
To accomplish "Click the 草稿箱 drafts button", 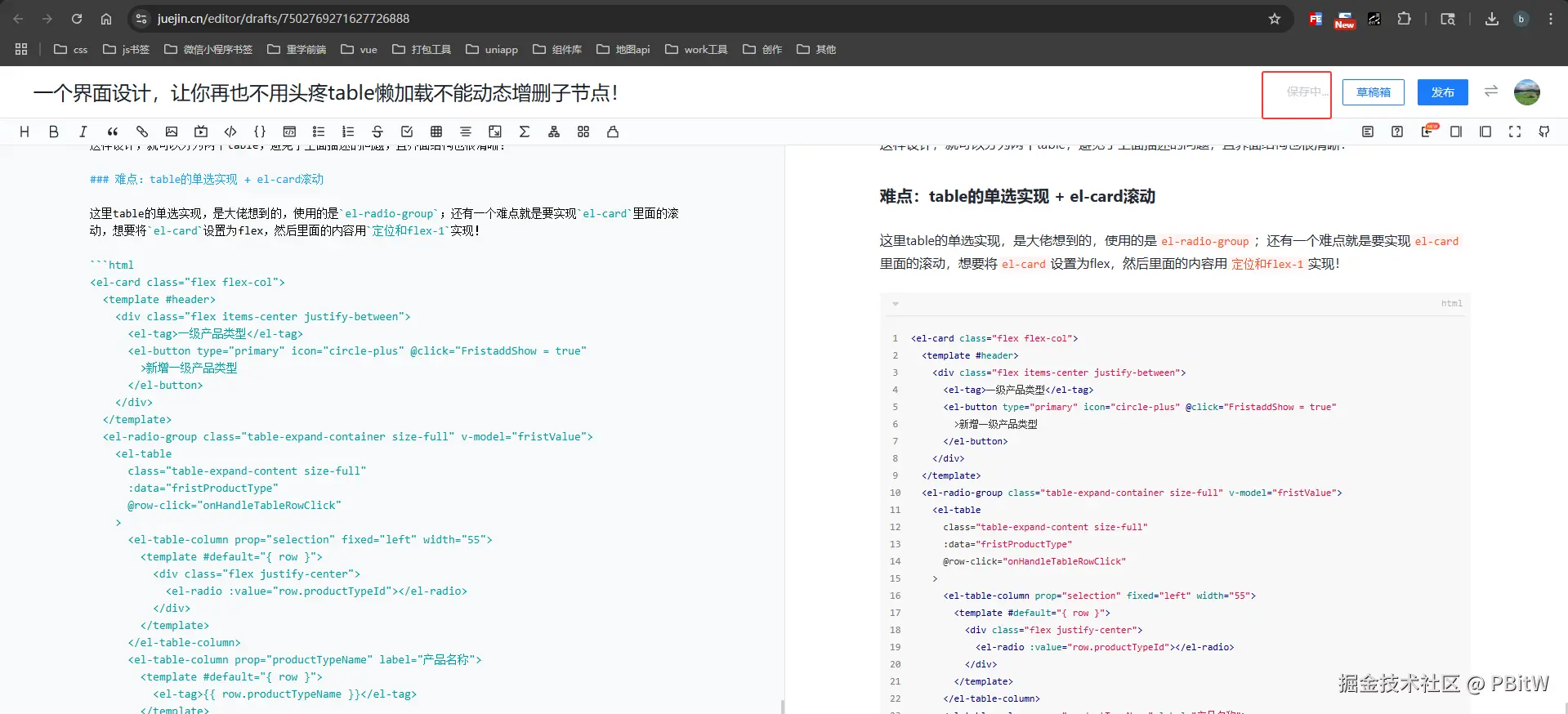I will point(1373,92).
